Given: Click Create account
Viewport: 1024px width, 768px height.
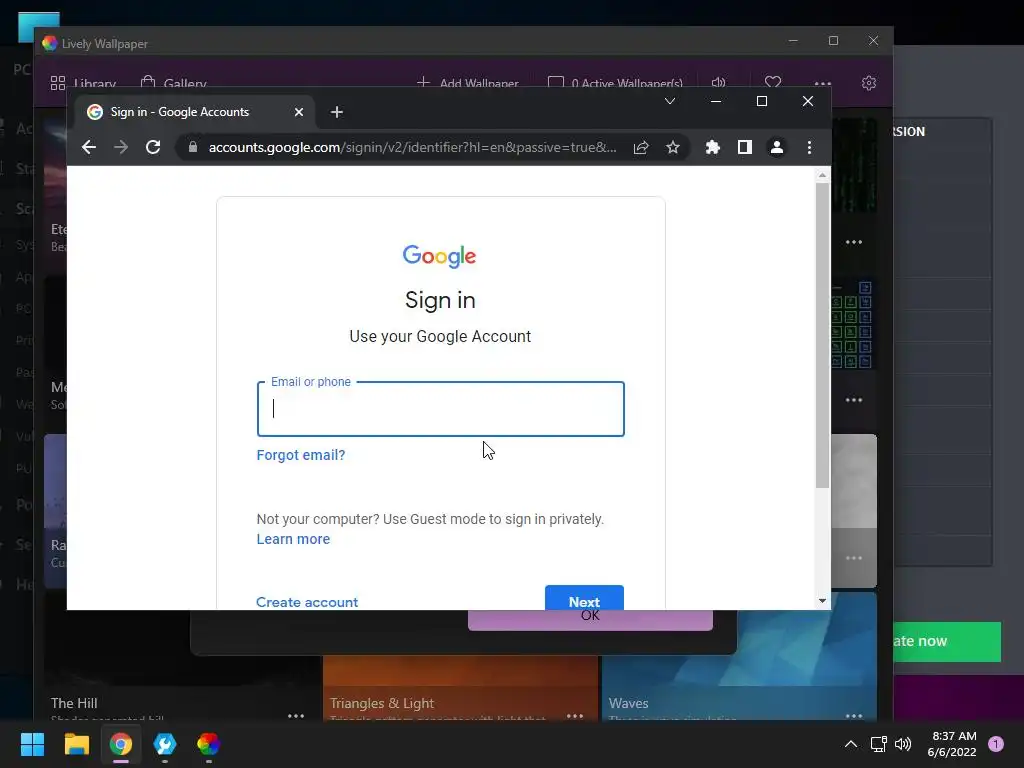Looking at the screenshot, I should click(x=307, y=601).
